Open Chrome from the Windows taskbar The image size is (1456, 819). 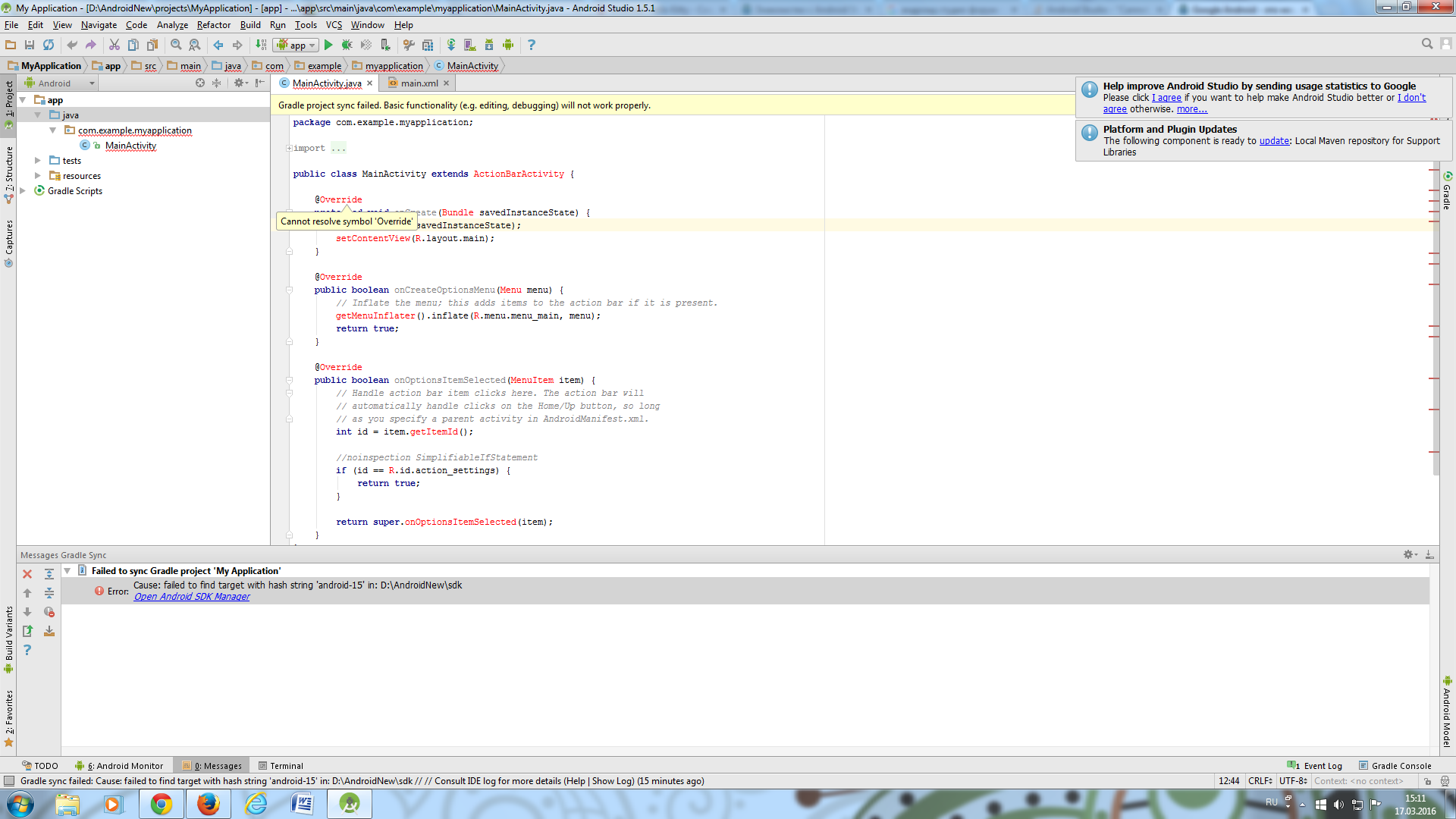click(x=161, y=804)
